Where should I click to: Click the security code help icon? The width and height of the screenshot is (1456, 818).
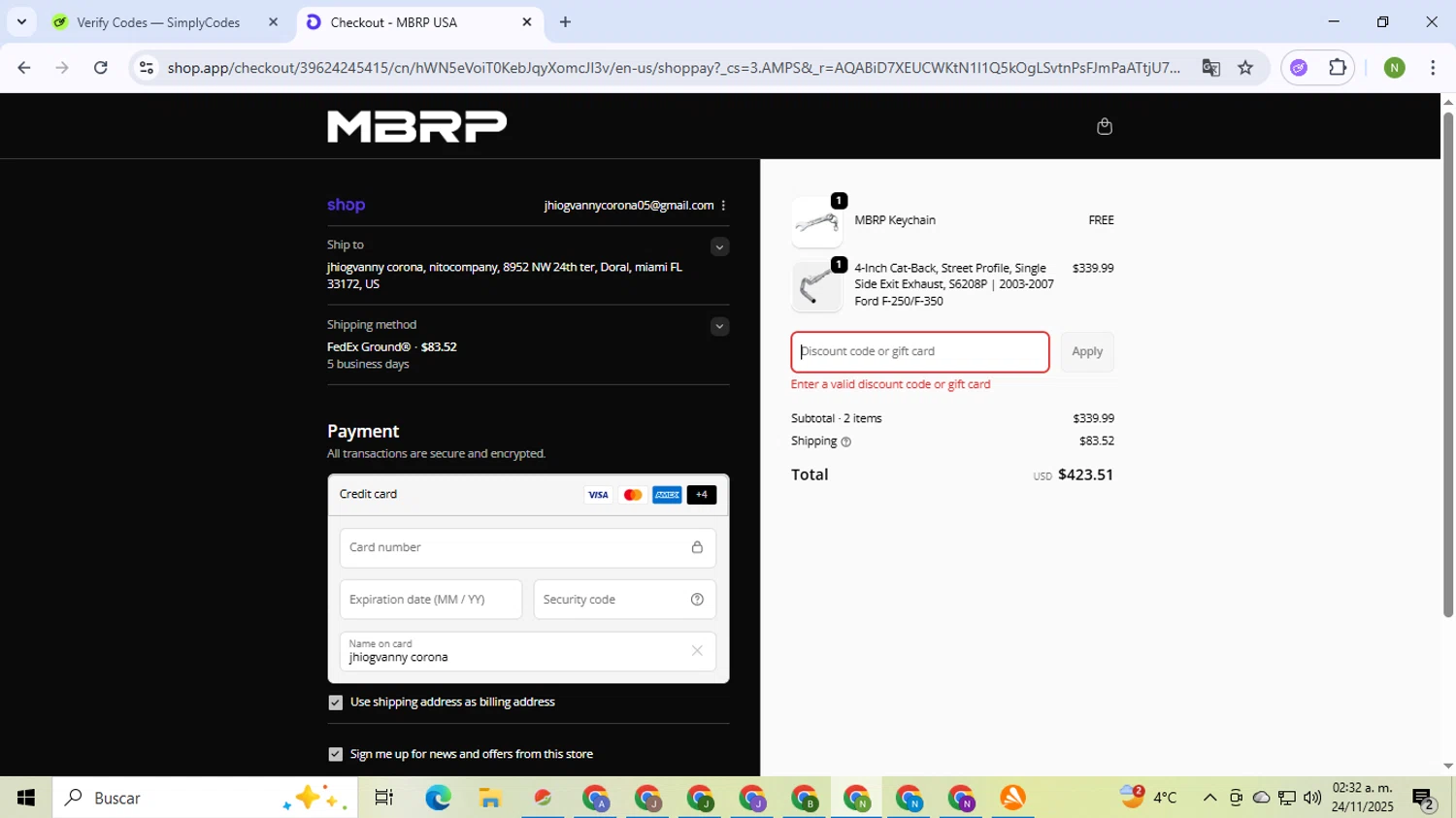697,600
